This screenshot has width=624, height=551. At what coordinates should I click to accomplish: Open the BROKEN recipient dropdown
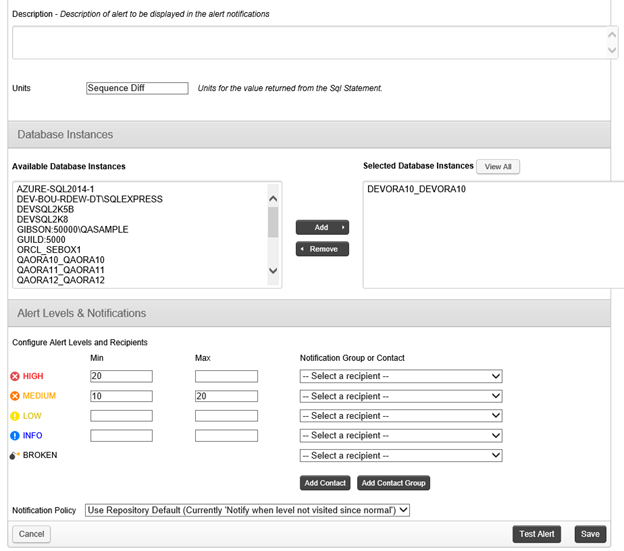coord(401,456)
